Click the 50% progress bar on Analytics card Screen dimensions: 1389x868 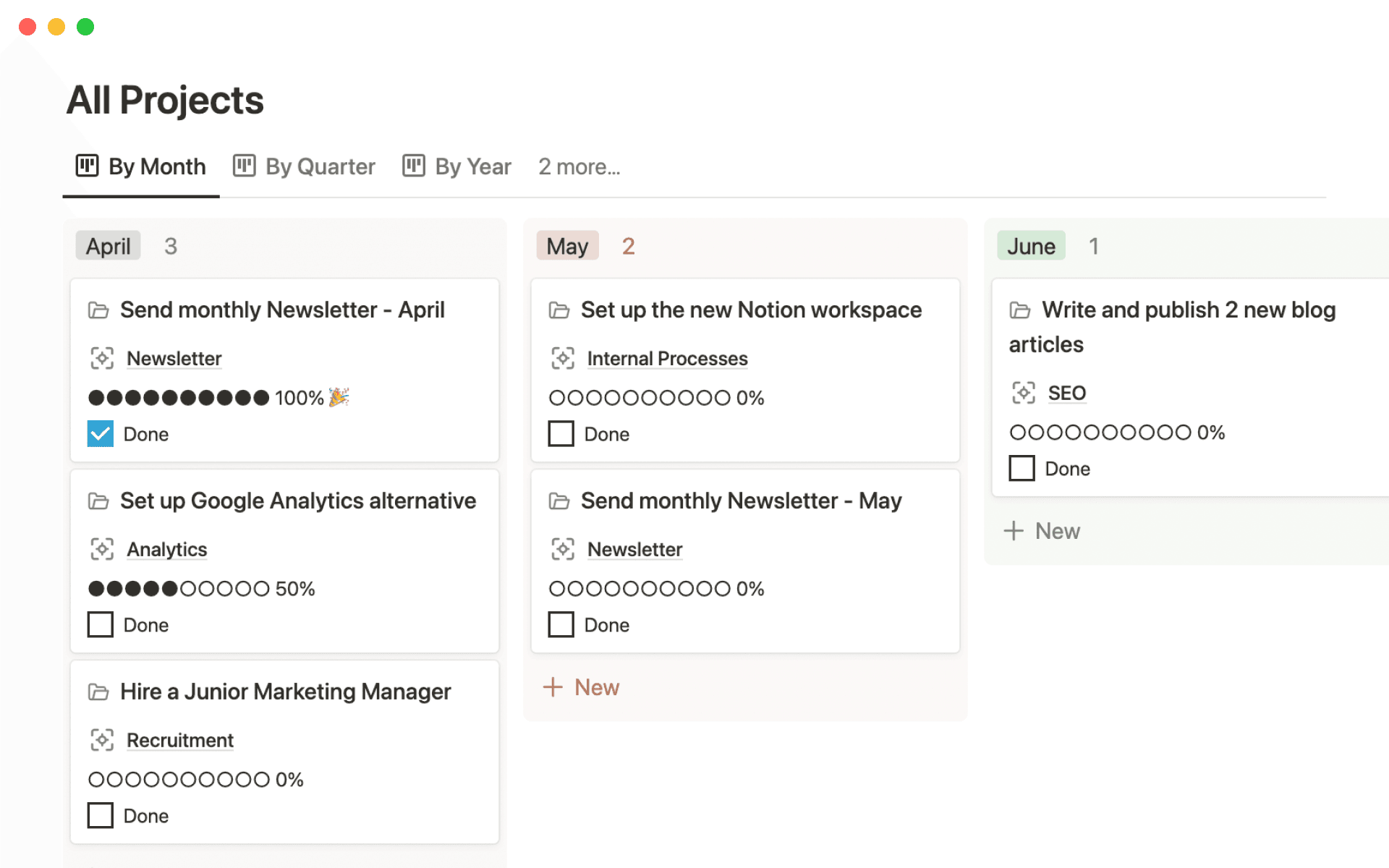coord(179,589)
